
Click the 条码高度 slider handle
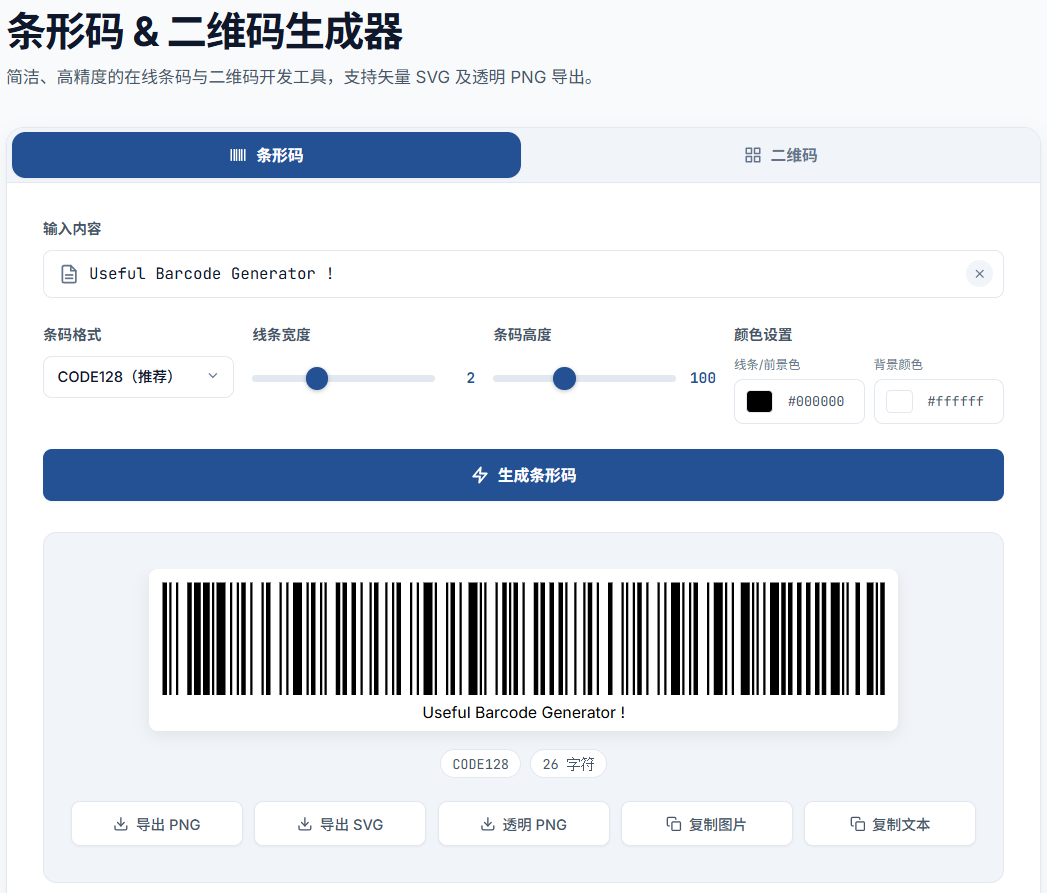pyautogui.click(x=564, y=378)
